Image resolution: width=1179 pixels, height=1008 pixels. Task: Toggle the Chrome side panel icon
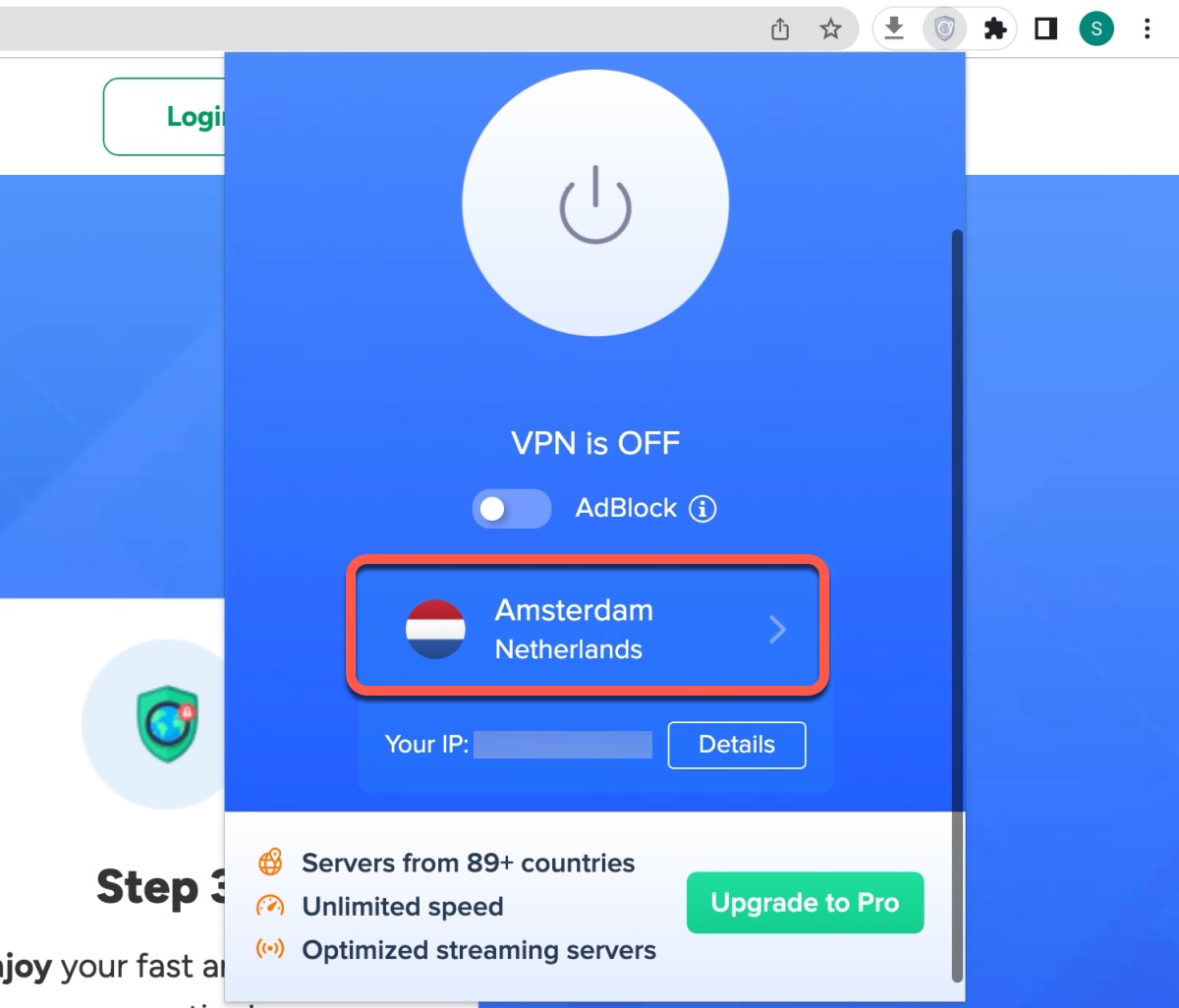1046,29
